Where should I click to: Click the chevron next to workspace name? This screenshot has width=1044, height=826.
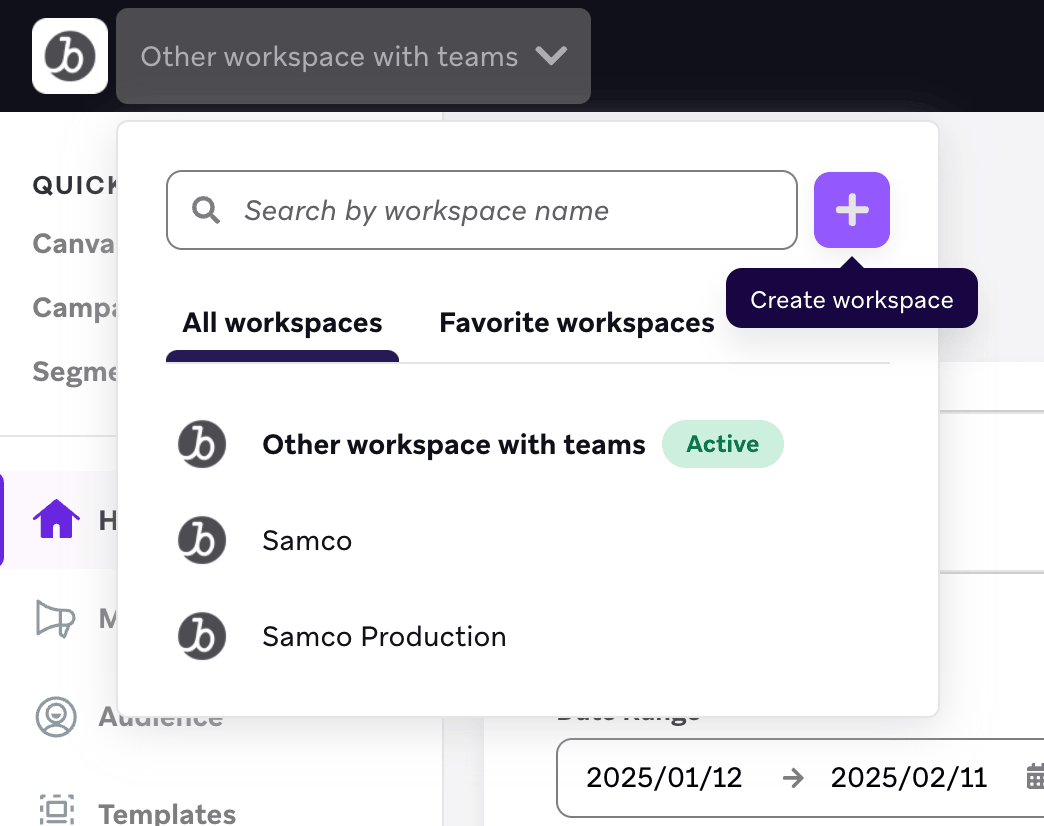pos(551,56)
